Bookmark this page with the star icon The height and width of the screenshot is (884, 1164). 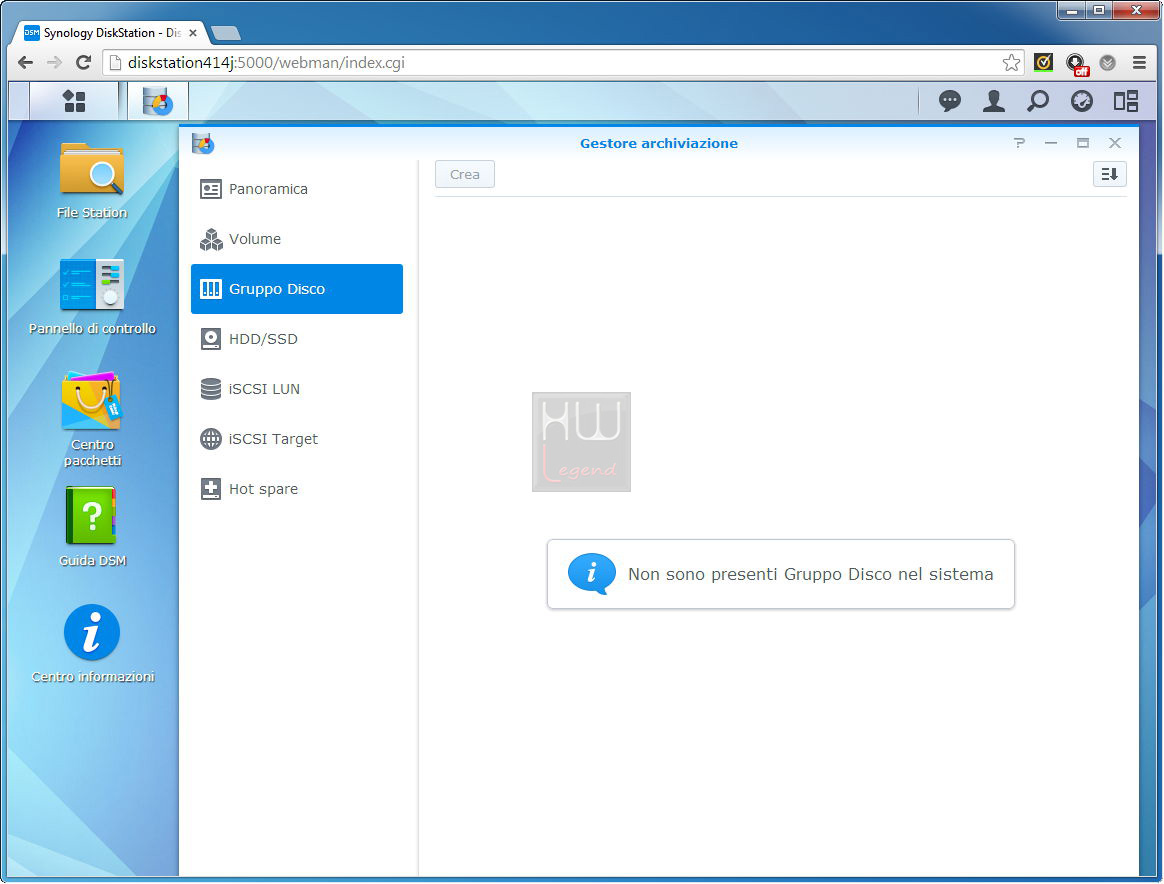coord(1011,63)
